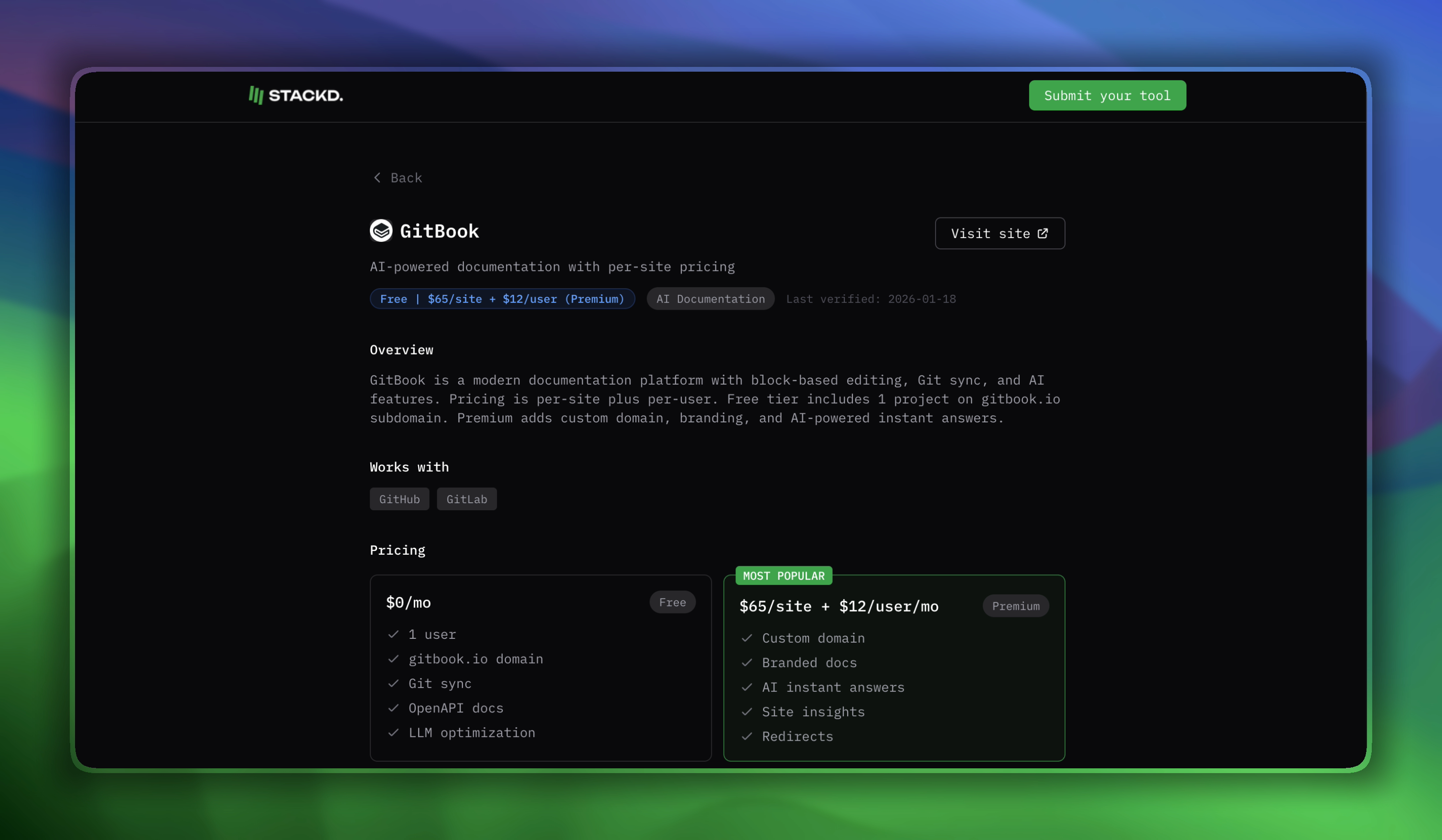This screenshot has width=1442, height=840.
Task: Click the checkmark icon beside 1 user
Action: click(x=393, y=634)
